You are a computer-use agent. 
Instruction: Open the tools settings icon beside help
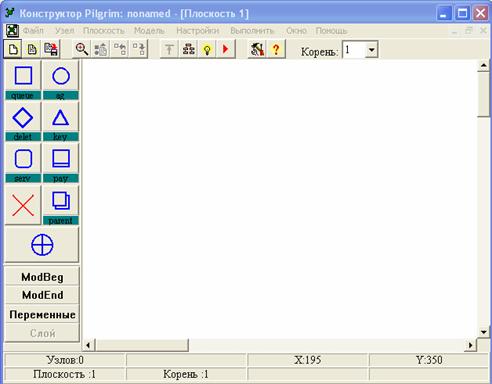257,49
